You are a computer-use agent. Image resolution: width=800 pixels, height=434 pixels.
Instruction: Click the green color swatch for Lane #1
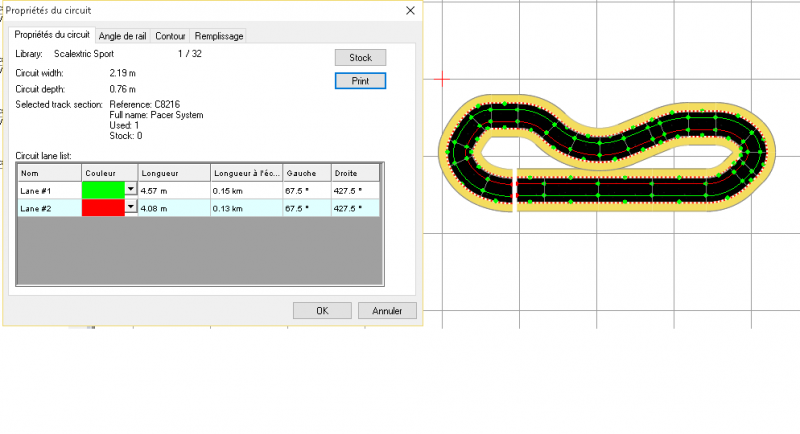pyautogui.click(x=103, y=190)
